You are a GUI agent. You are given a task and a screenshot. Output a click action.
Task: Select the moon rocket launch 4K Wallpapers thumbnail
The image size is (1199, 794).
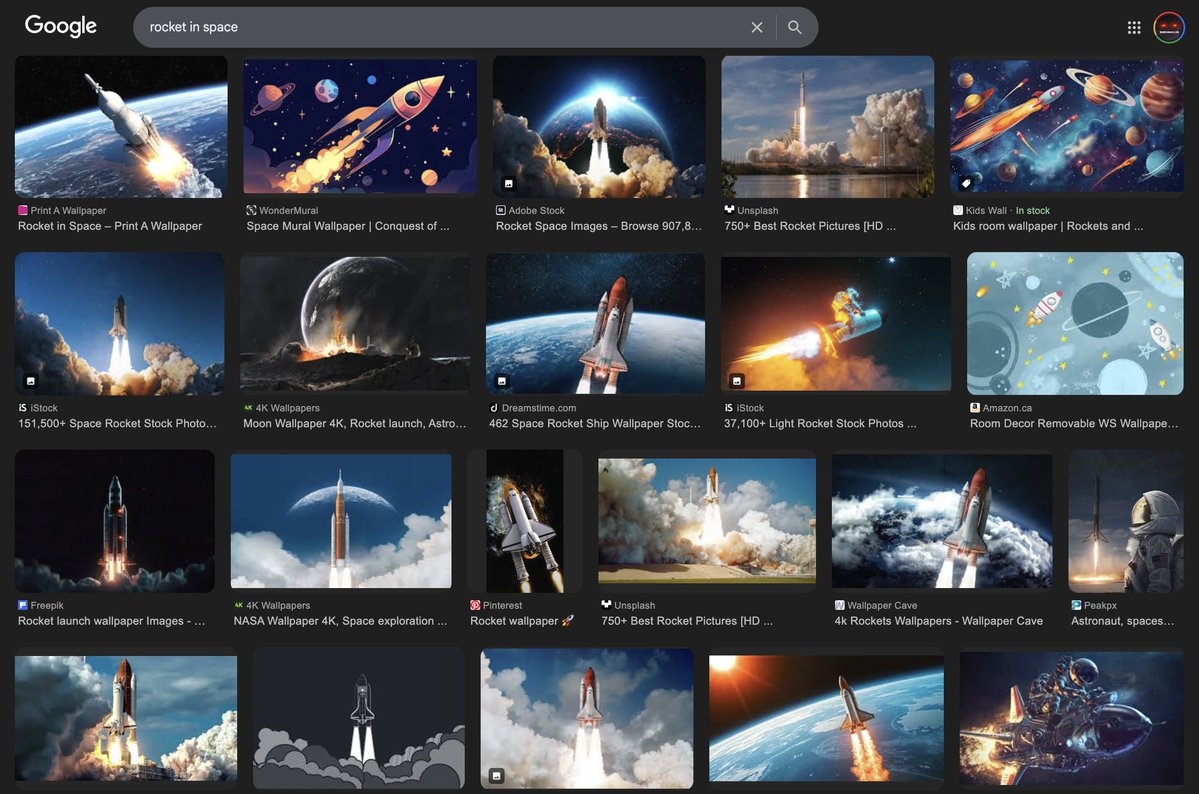point(355,324)
